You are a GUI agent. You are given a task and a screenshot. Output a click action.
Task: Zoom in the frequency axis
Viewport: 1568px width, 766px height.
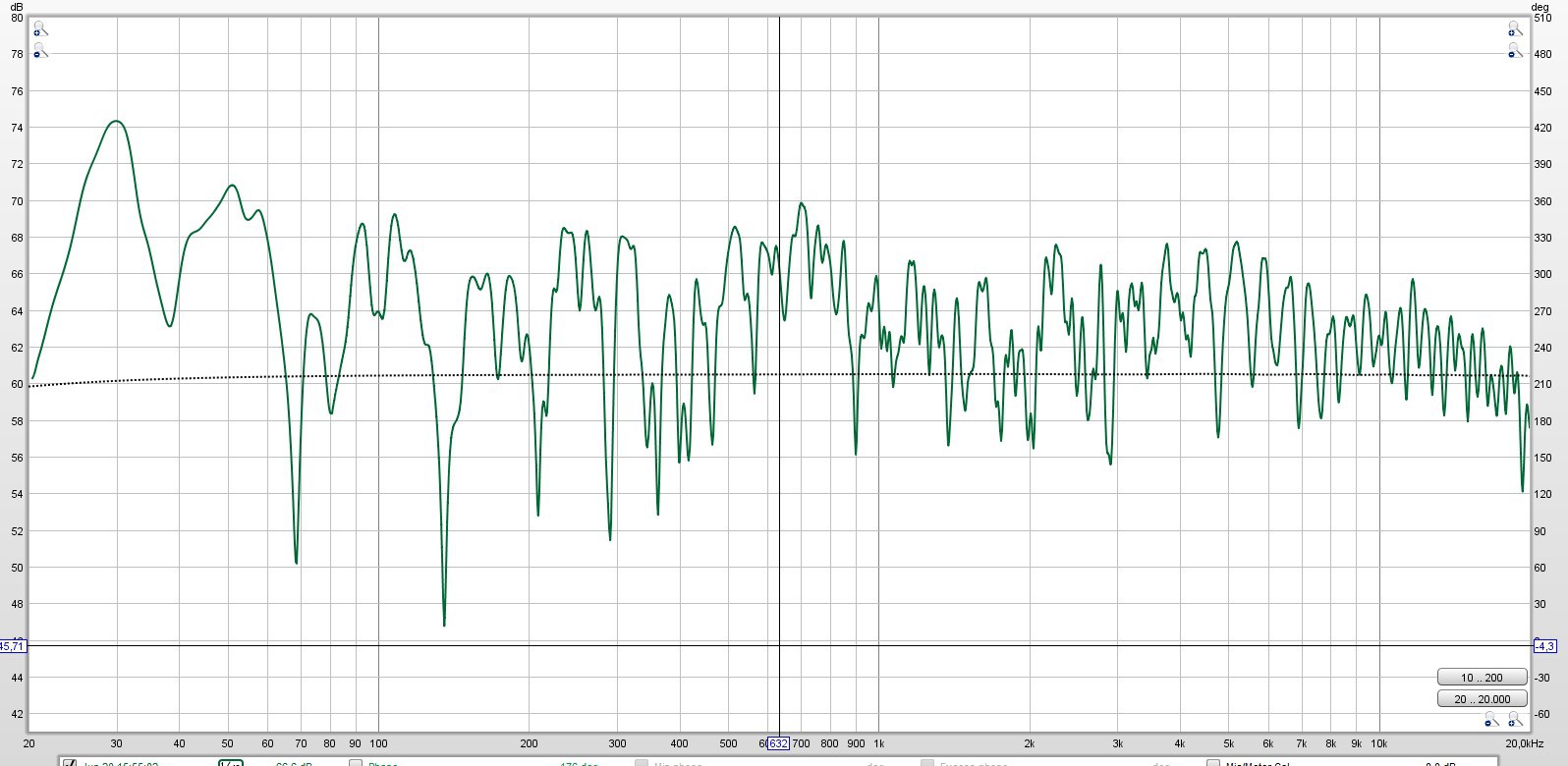coord(1515,722)
